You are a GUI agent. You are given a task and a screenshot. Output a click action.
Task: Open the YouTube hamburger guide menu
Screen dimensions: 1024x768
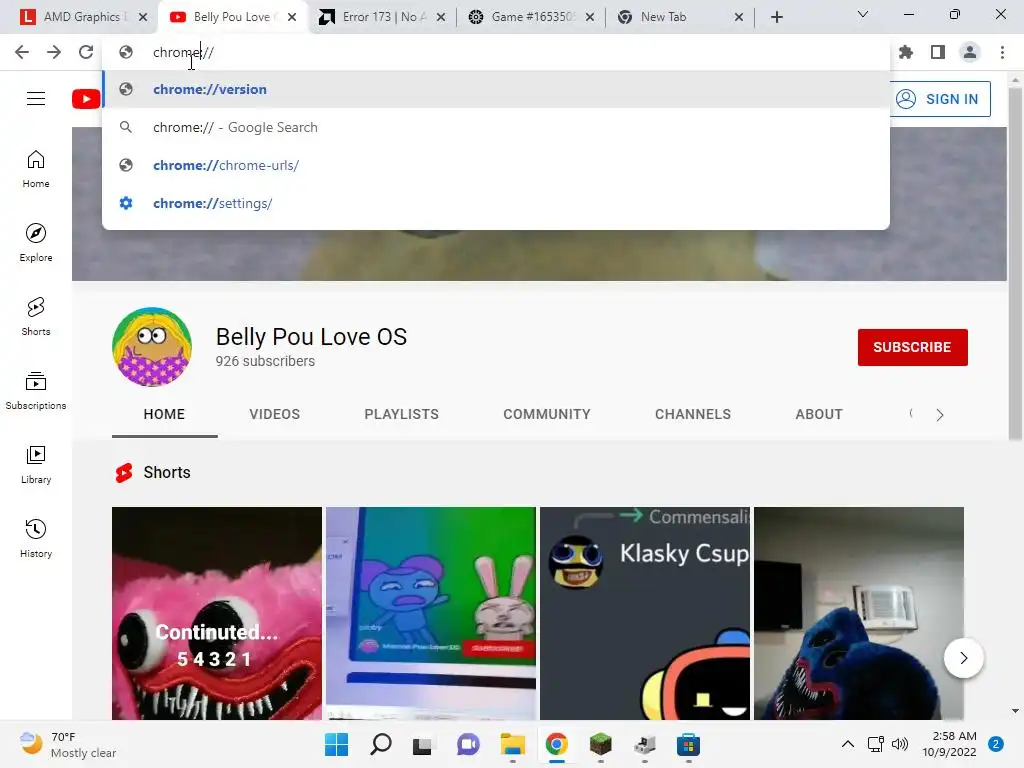36,99
